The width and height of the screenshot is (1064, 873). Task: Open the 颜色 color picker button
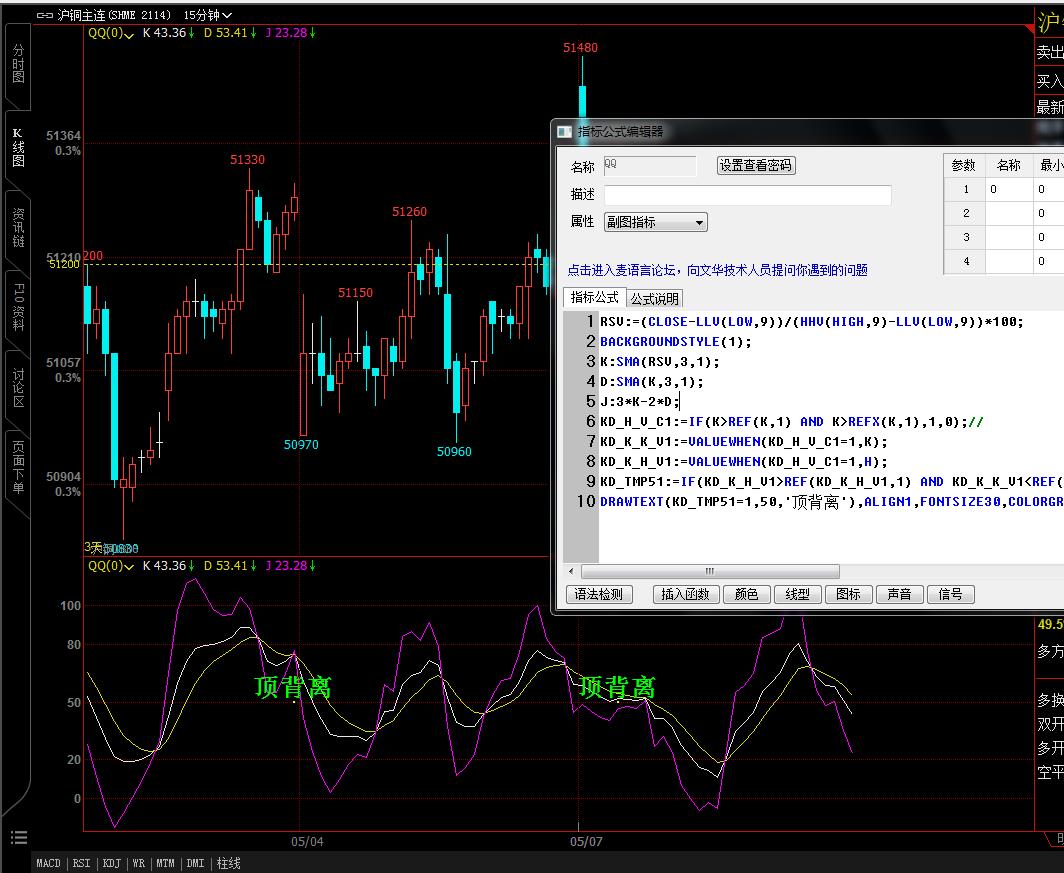click(x=746, y=594)
